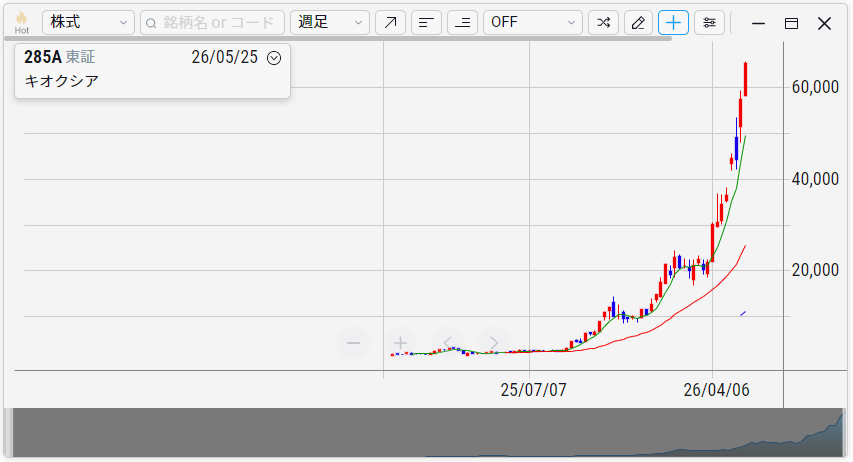Open the chart settings sliders icon
The width and height of the screenshot is (853, 462).
click(x=709, y=22)
